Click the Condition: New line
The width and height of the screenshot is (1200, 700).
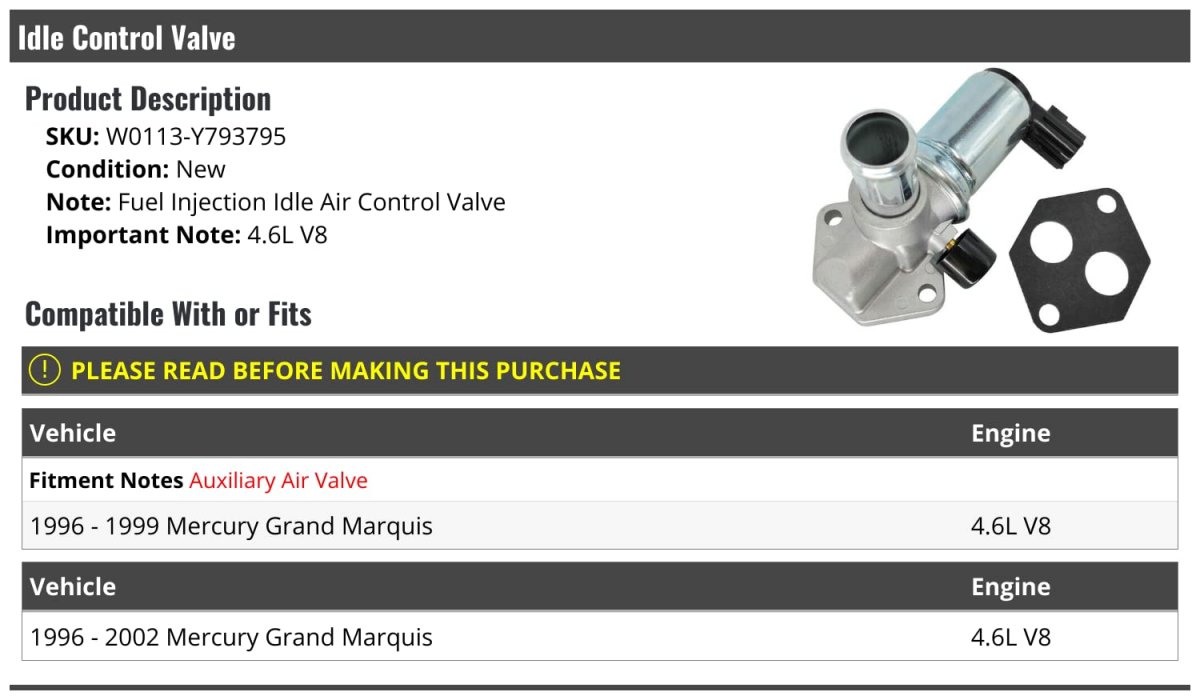click(x=136, y=169)
